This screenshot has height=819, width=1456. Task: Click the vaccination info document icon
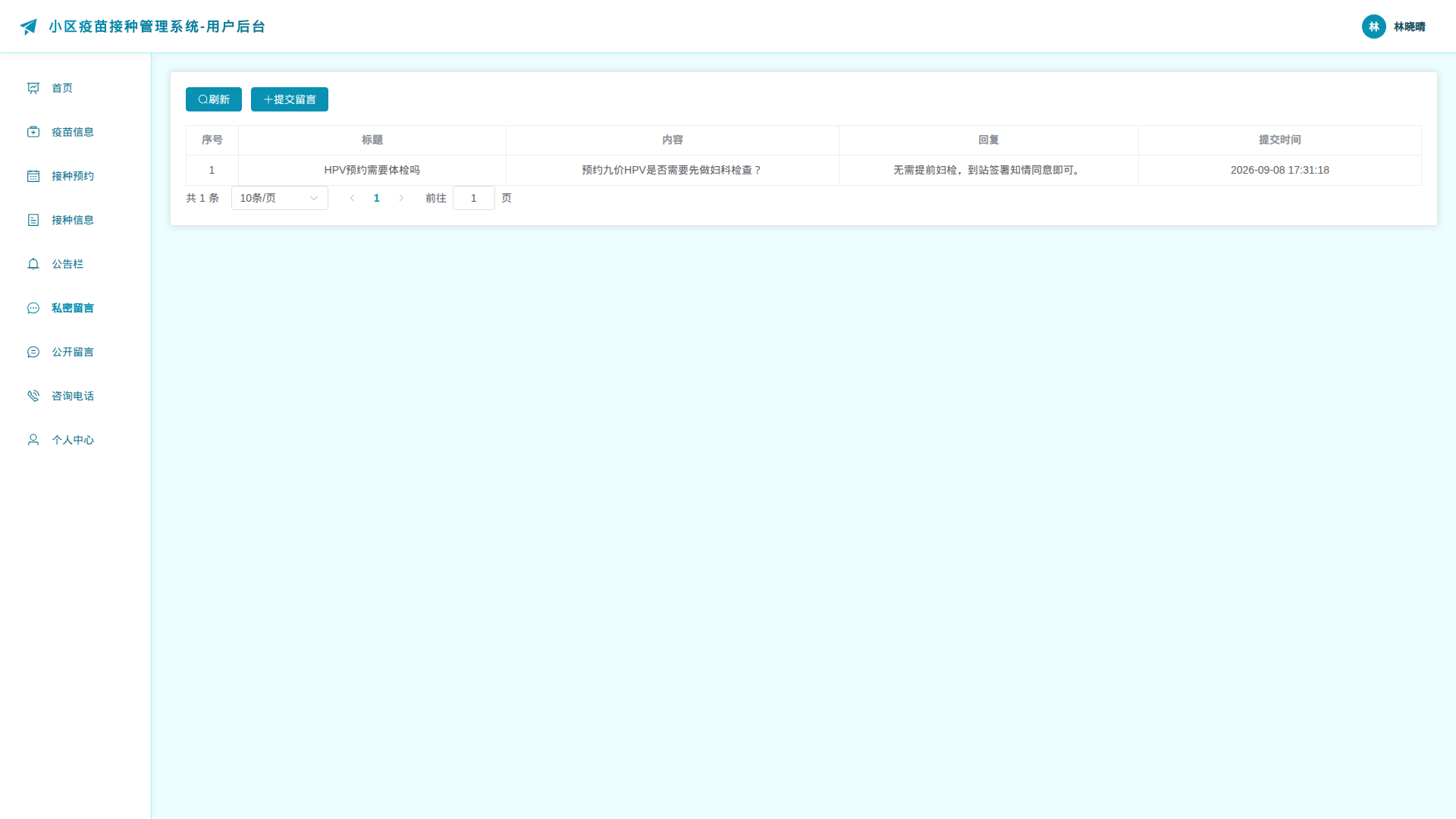coord(33,220)
